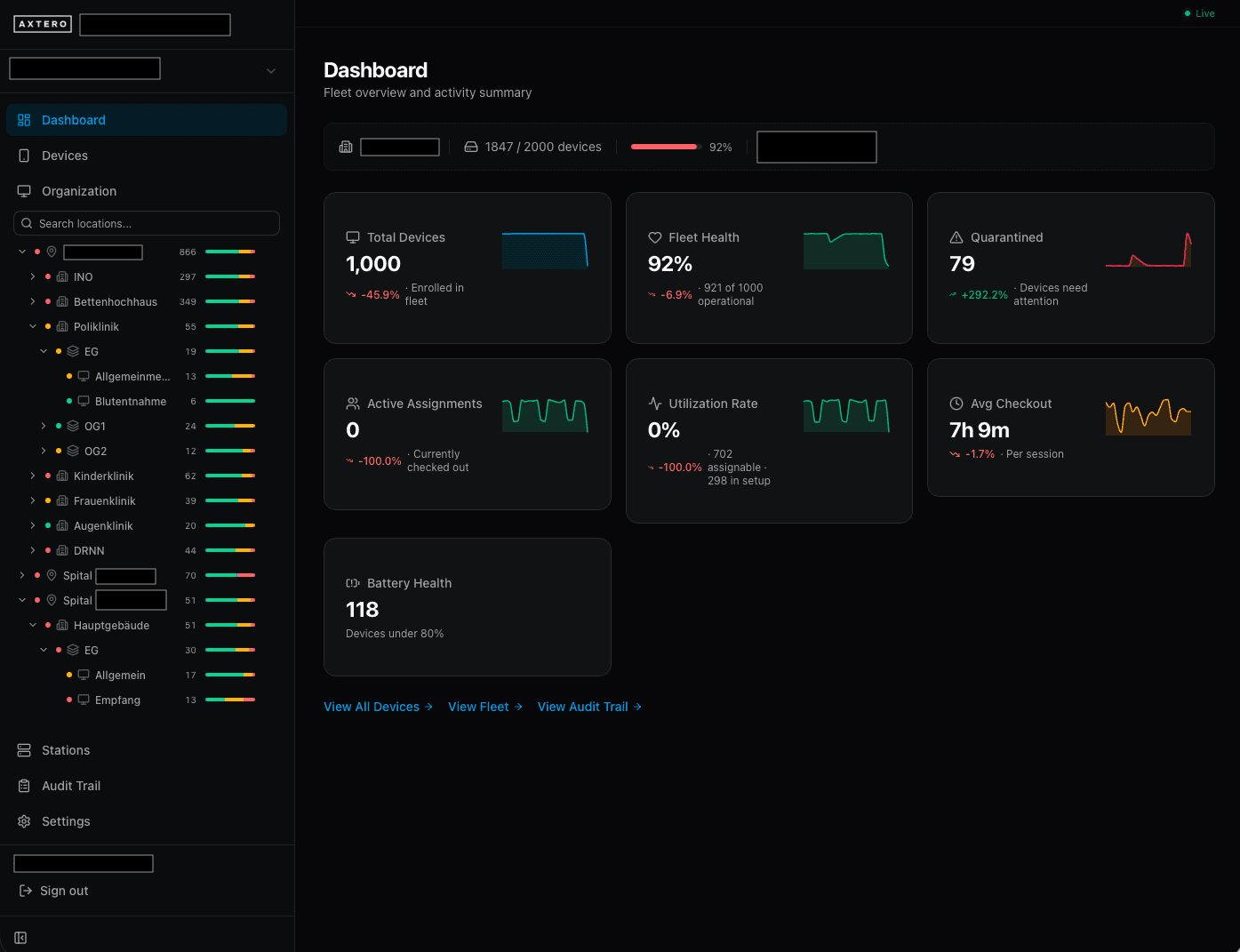
Task: Click the battery icon on Battery Health card
Action: [x=352, y=583]
